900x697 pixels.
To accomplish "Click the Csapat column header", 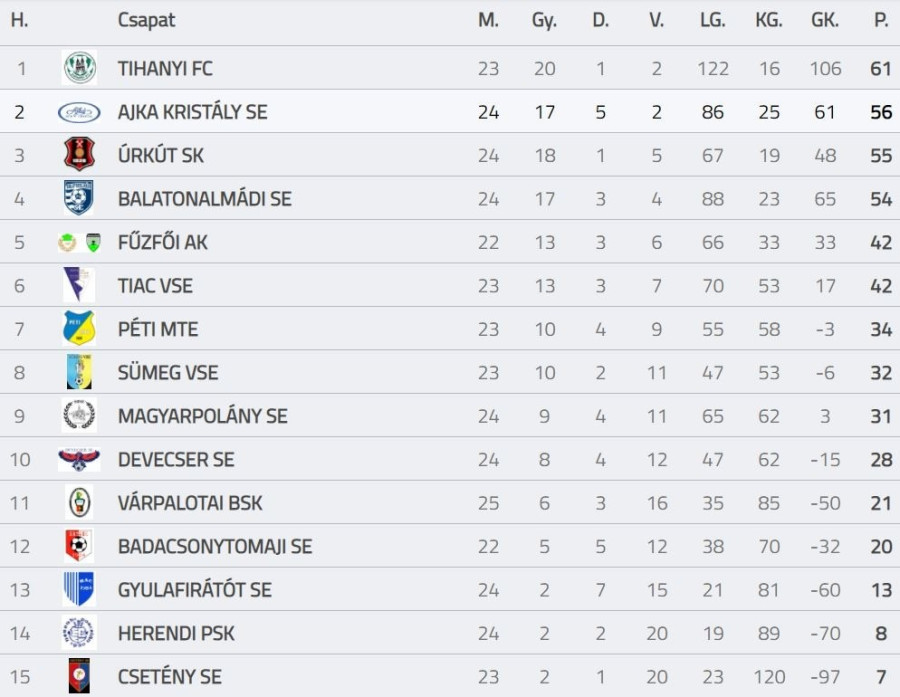I will coord(146,21).
